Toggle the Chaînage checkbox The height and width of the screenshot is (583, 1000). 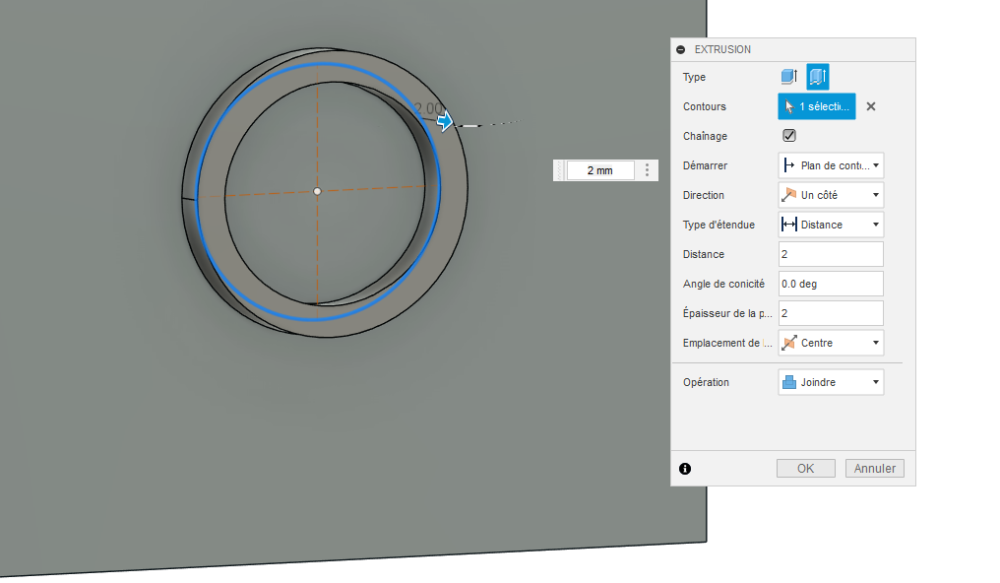tap(789, 135)
